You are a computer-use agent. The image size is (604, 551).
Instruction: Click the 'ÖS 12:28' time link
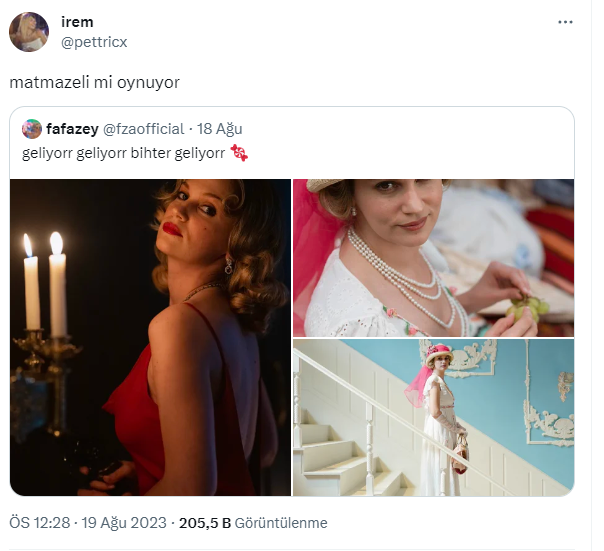point(38,523)
